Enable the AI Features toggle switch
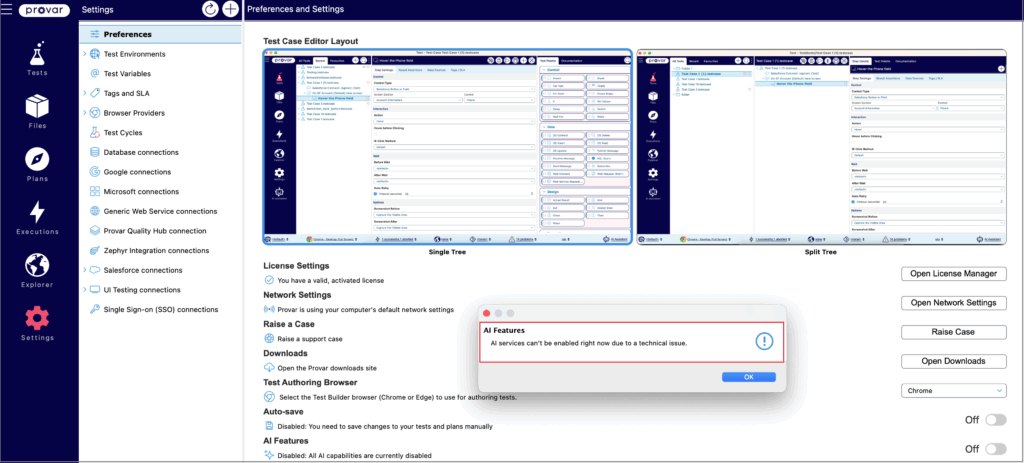Viewport: 1024px width, 463px height. 995,450
